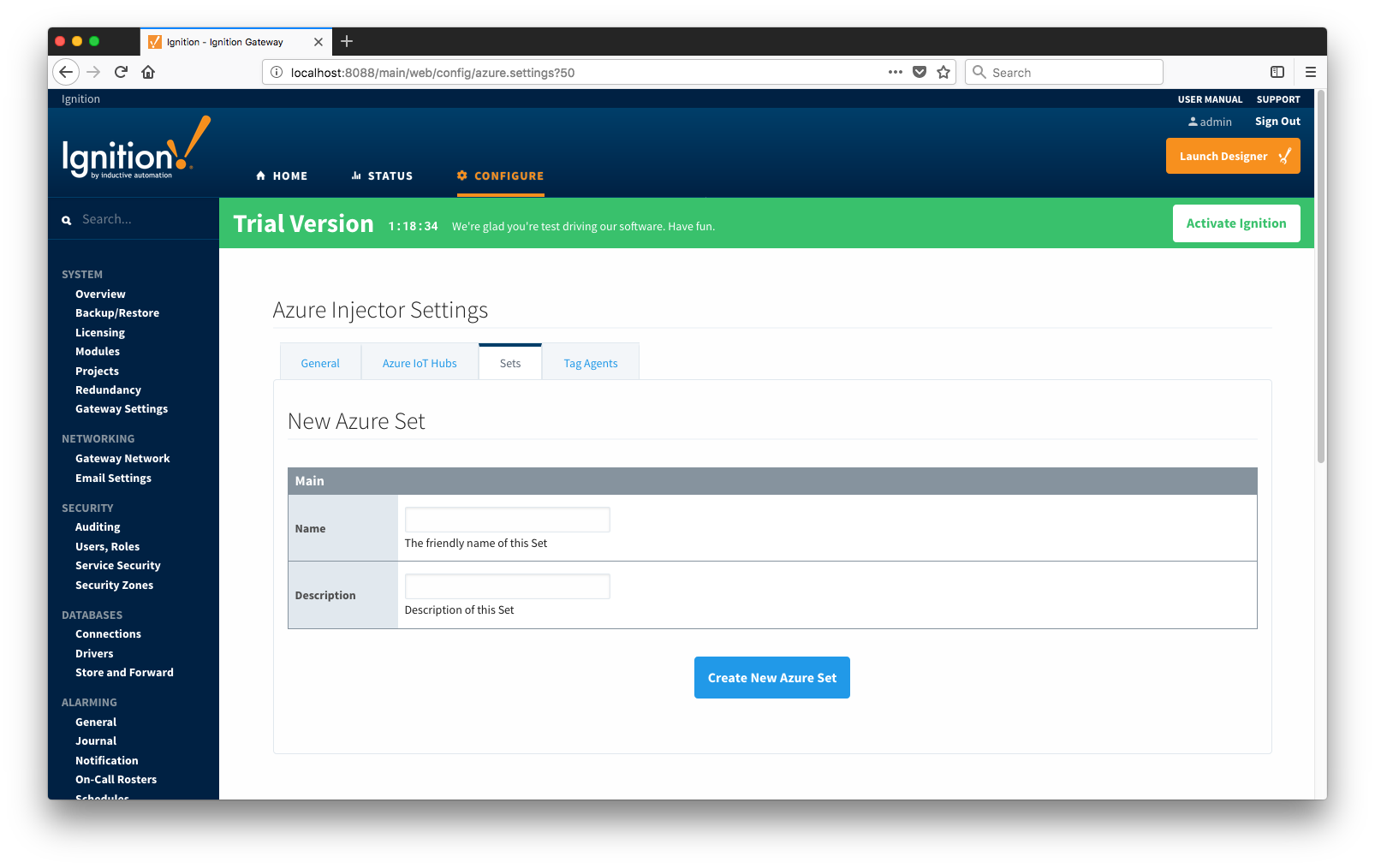Open the Firefox hamburger menu
This screenshot has width=1375, height=868.
tap(1310, 72)
